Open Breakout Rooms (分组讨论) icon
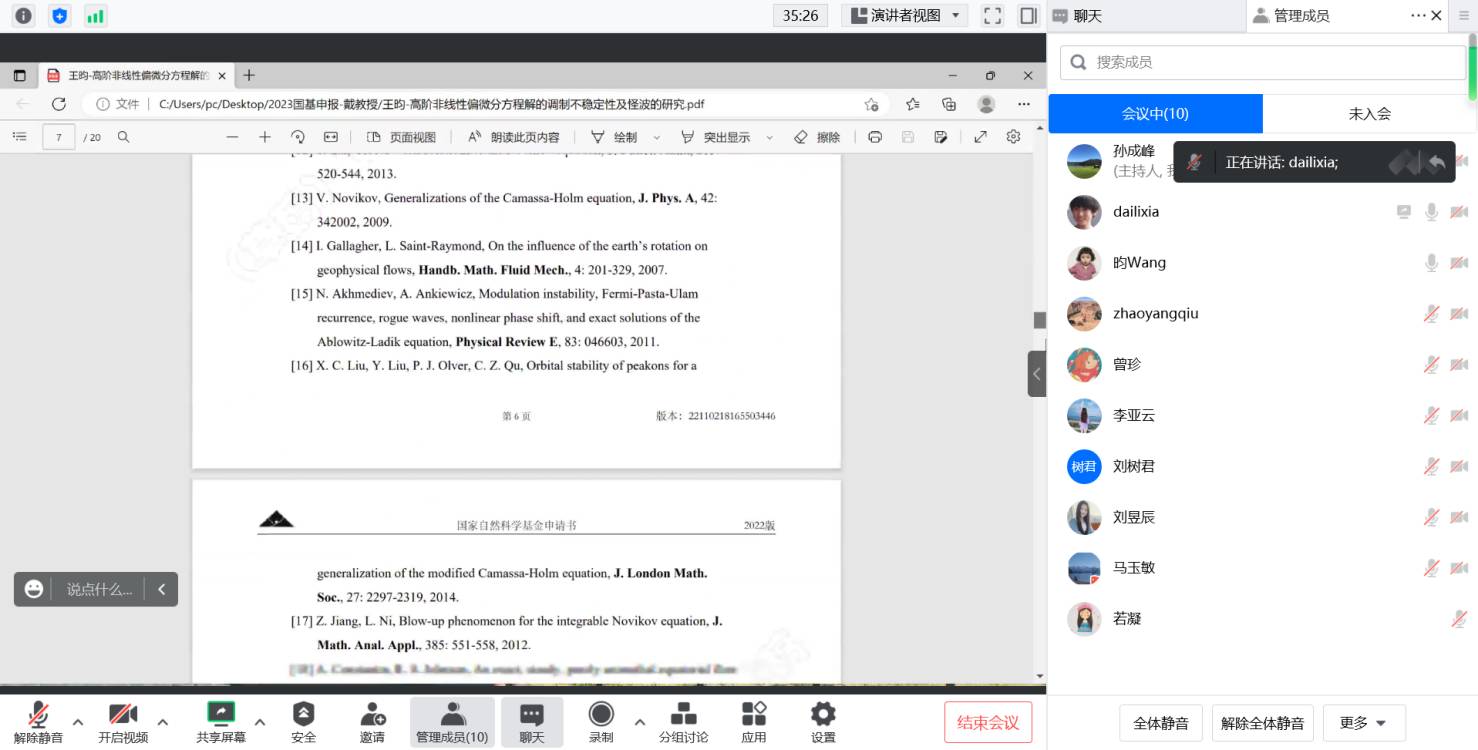 [x=683, y=714]
